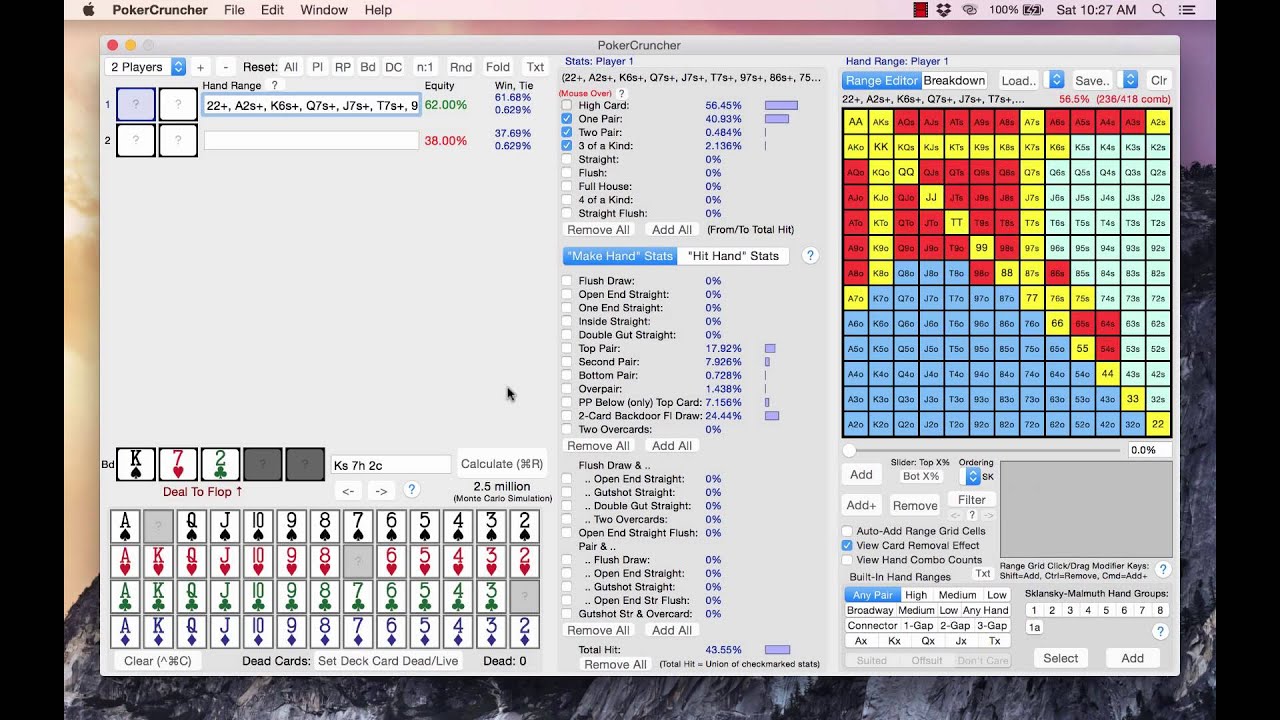
Task: Open the File menu
Action: (234, 10)
